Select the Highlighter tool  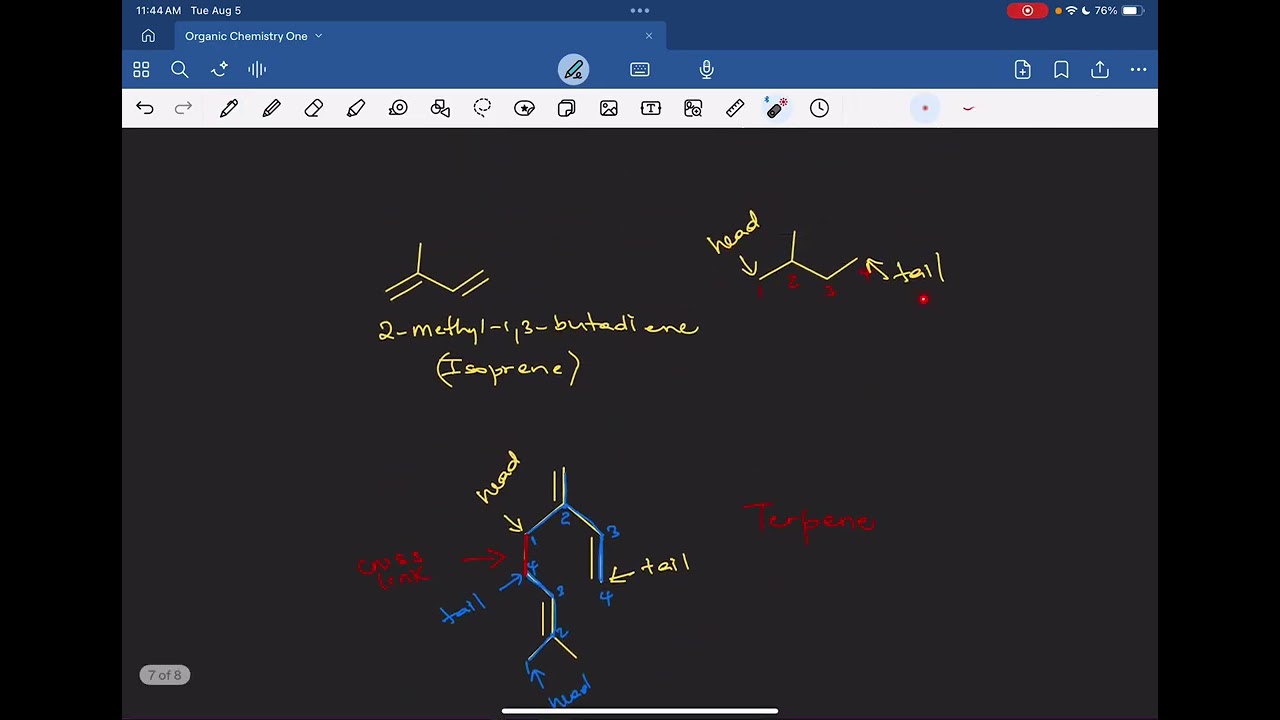coord(356,108)
